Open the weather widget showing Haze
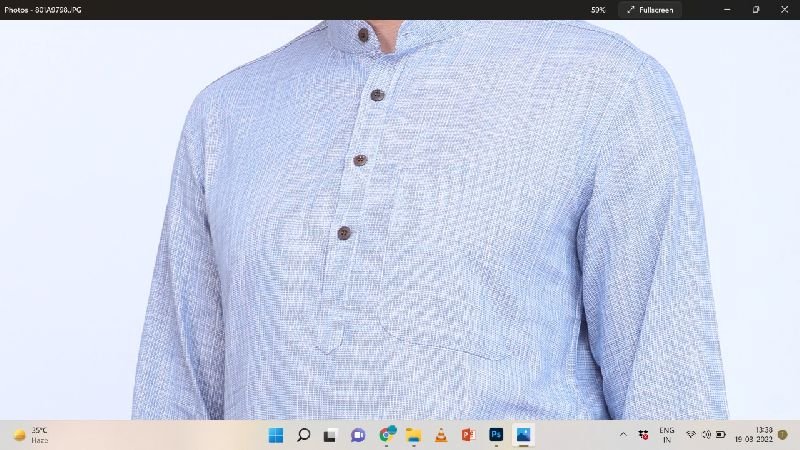Screen dimensions: 800x450 coord(32,435)
